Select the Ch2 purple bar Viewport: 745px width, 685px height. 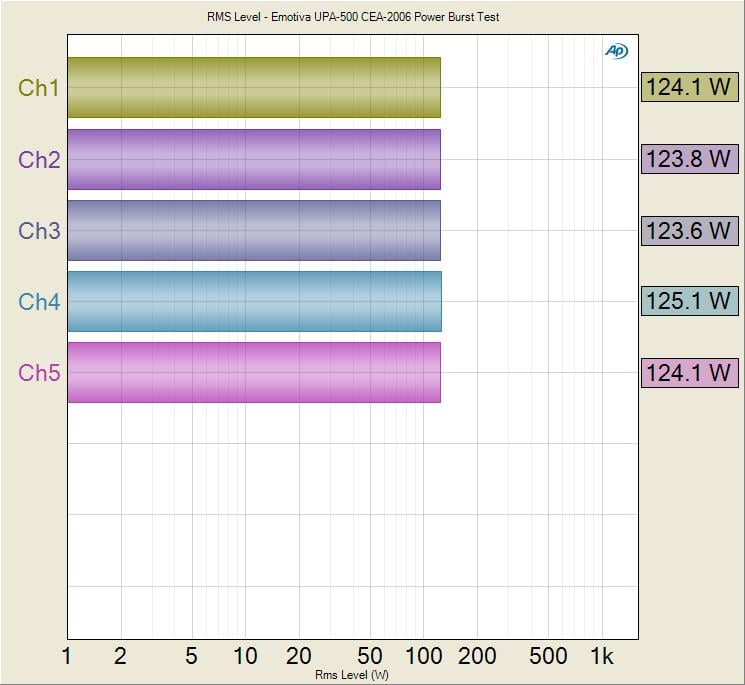tap(254, 159)
